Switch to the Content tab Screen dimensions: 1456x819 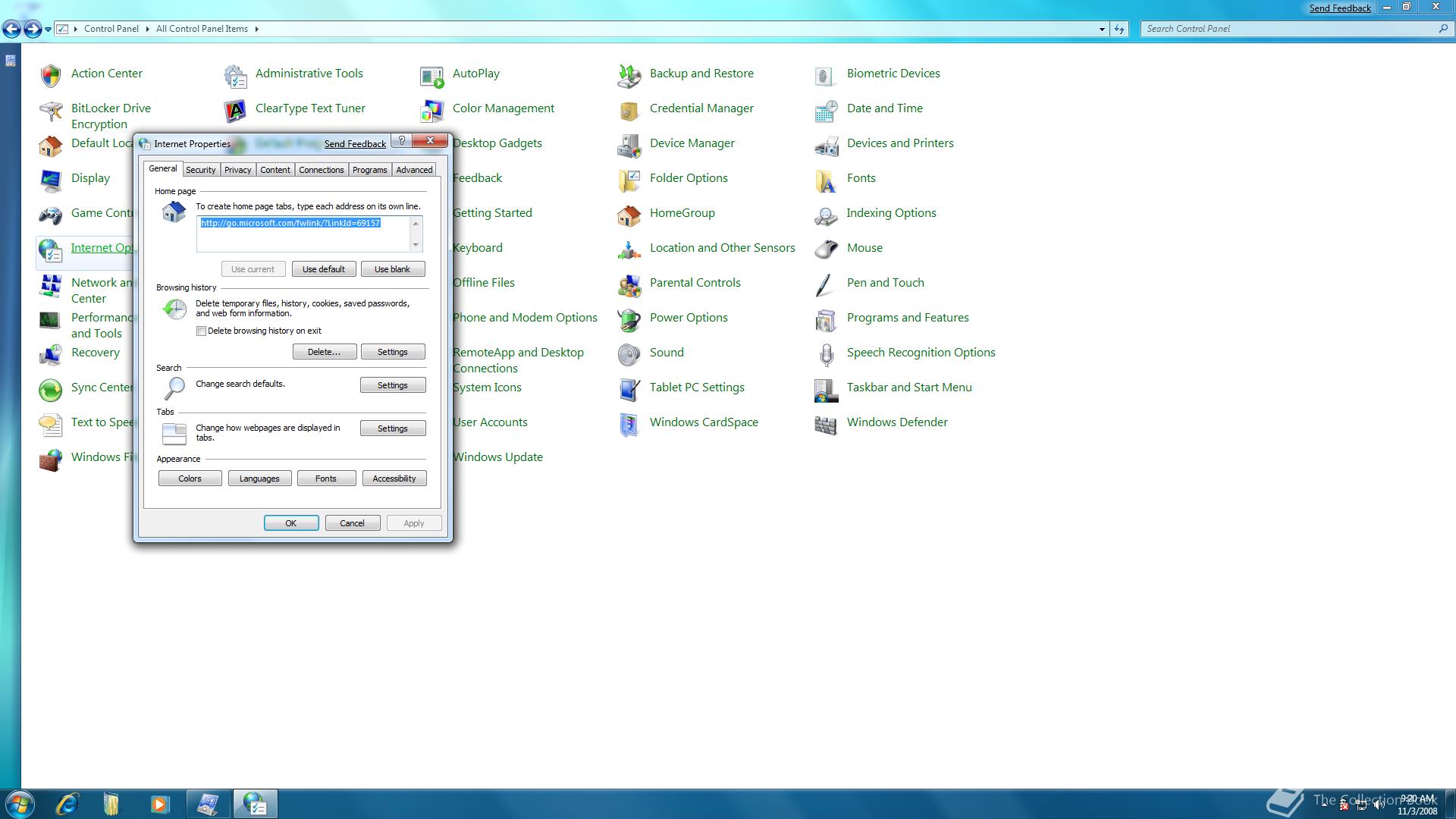[275, 170]
